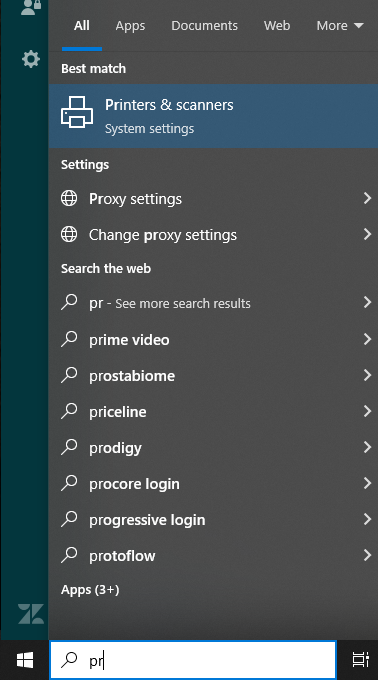
Task: Click the magnifier icon beside protoflow
Action: (69, 555)
